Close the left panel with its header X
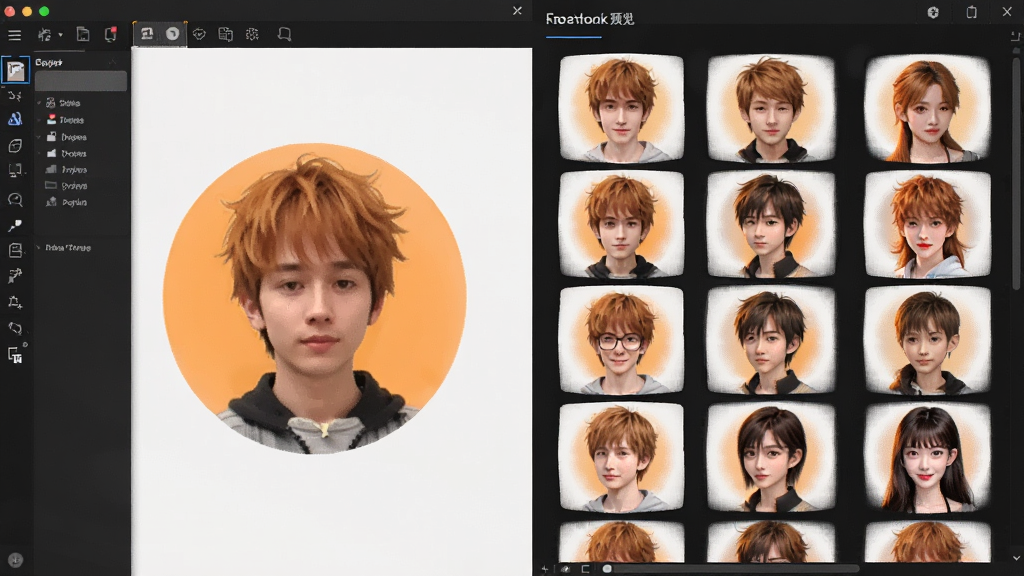1024x576 pixels. click(112, 62)
